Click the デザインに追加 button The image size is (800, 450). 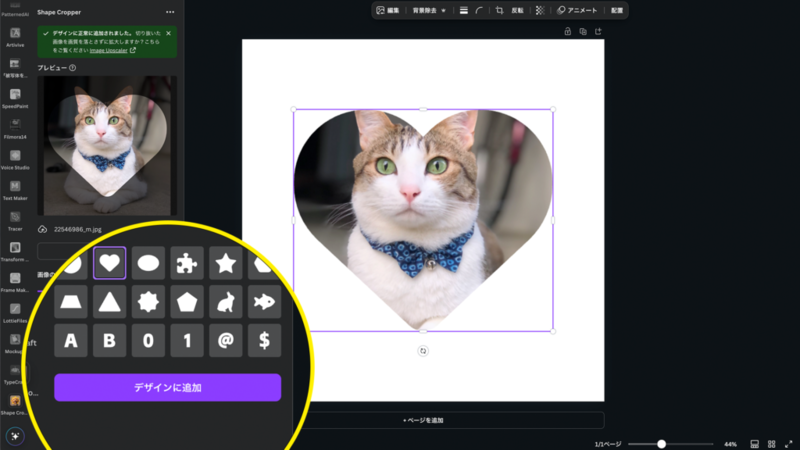(167, 388)
